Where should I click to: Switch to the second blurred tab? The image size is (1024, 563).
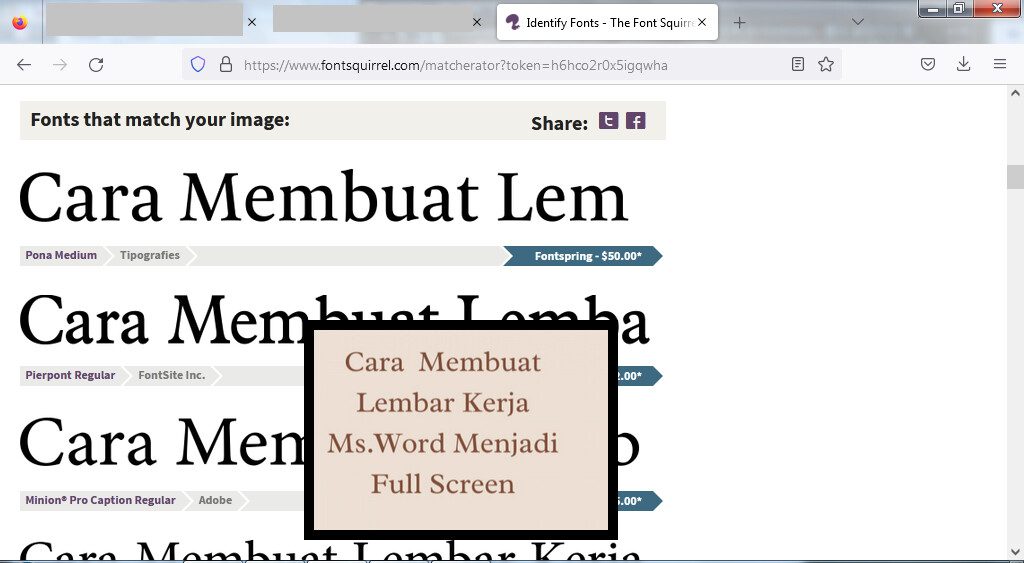point(372,18)
